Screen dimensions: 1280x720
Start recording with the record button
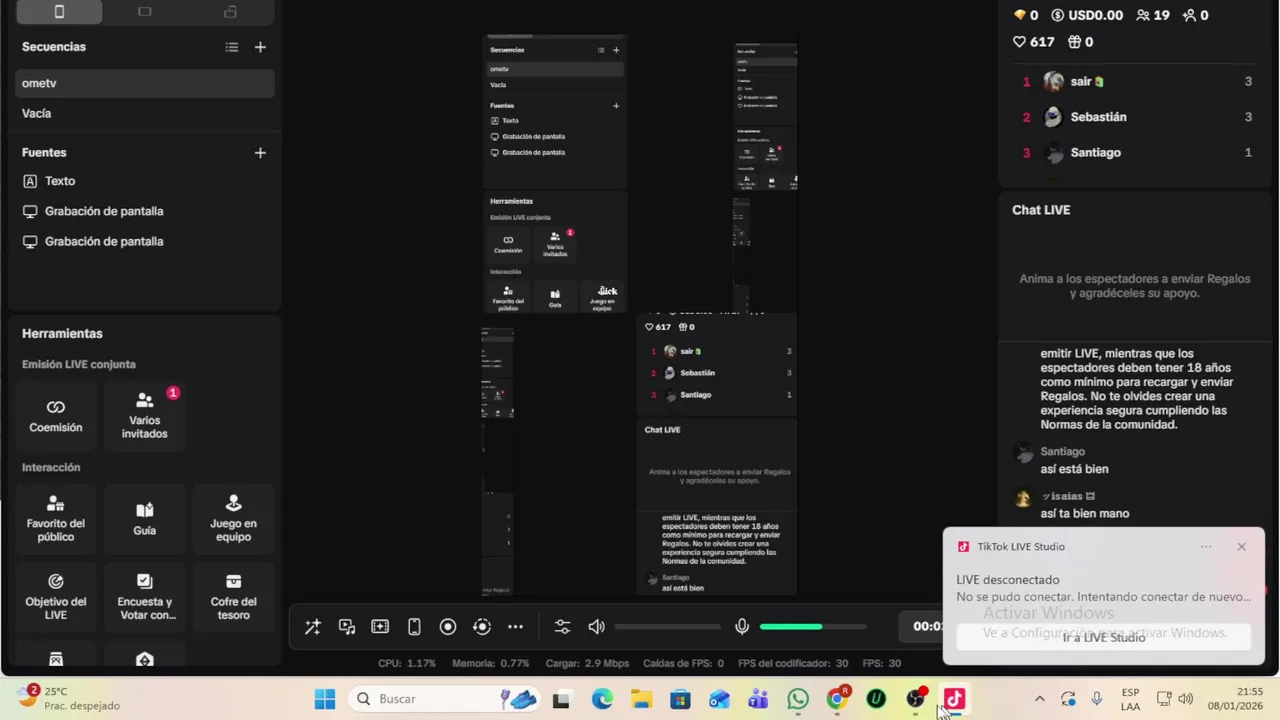[448, 627]
